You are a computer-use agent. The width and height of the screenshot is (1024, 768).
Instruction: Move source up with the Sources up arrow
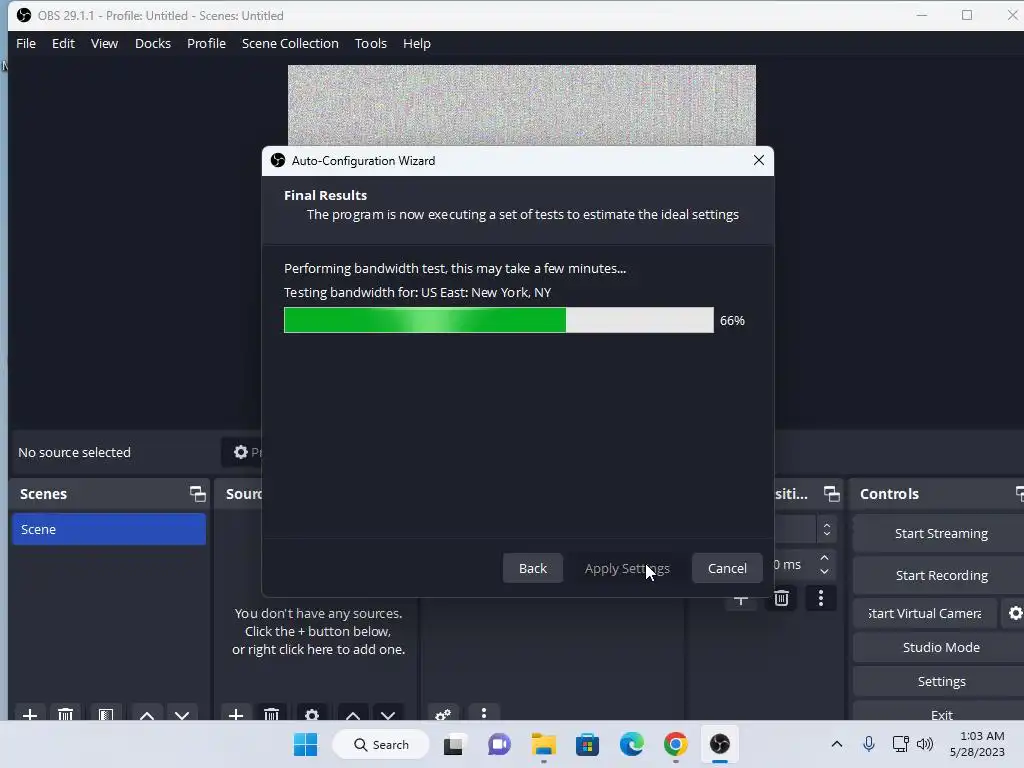[353, 714]
